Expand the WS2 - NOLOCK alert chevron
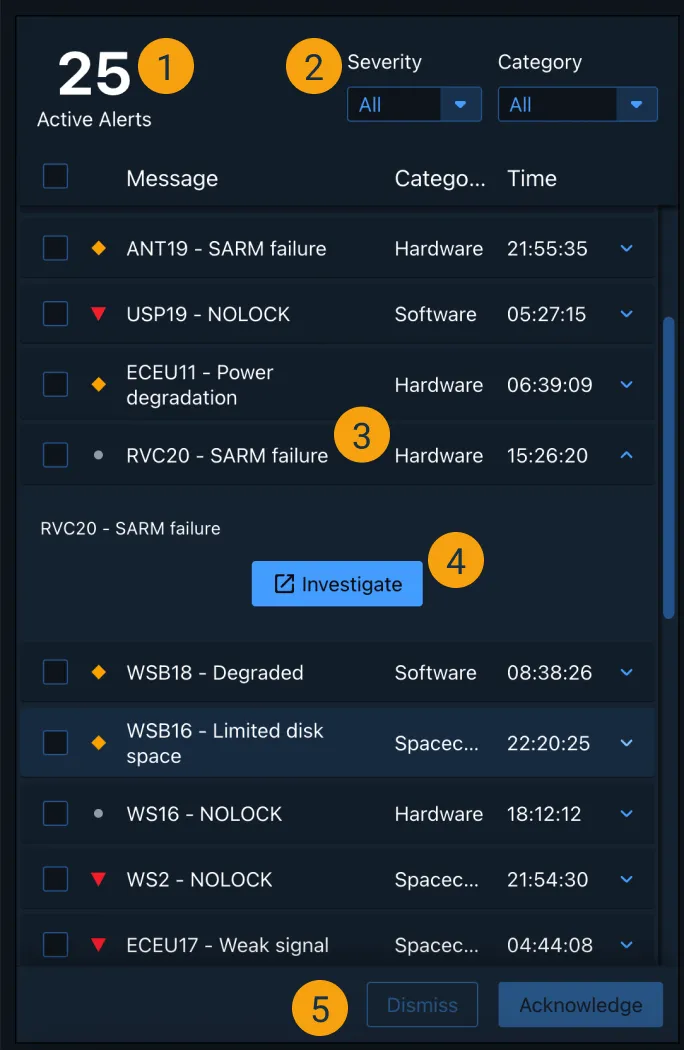The image size is (684, 1050). 626,879
